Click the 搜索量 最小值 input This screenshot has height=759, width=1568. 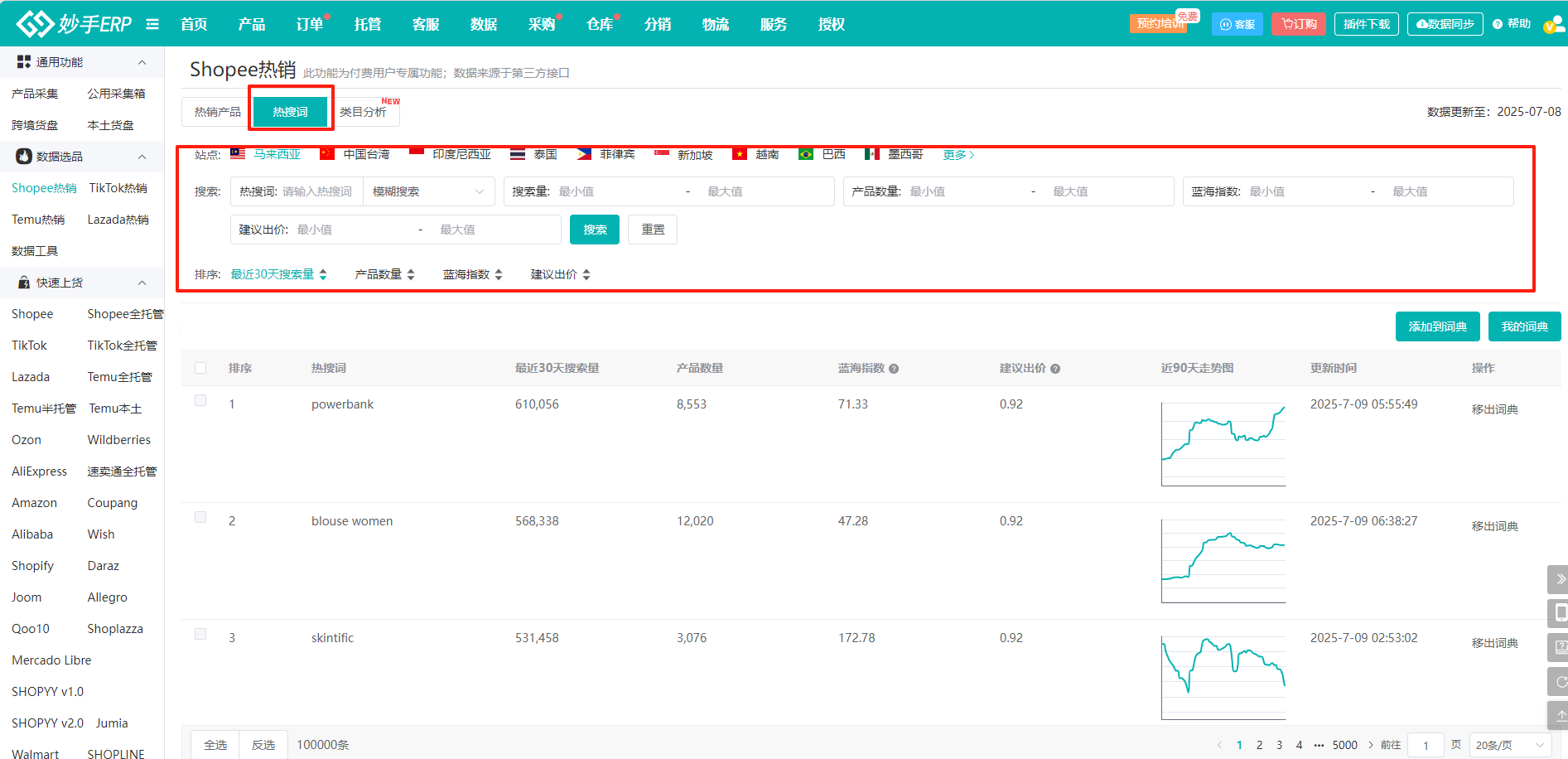click(617, 191)
